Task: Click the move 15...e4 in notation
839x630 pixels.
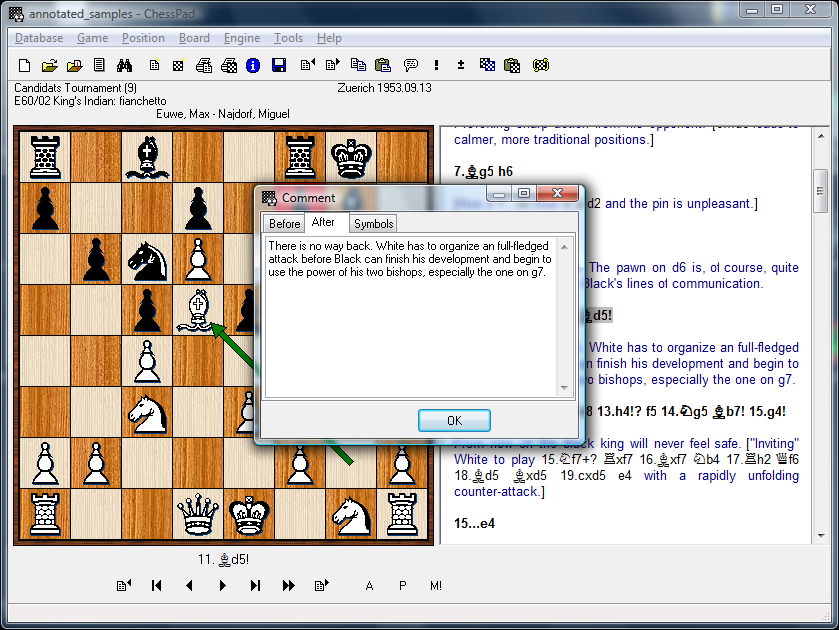Action: point(475,523)
